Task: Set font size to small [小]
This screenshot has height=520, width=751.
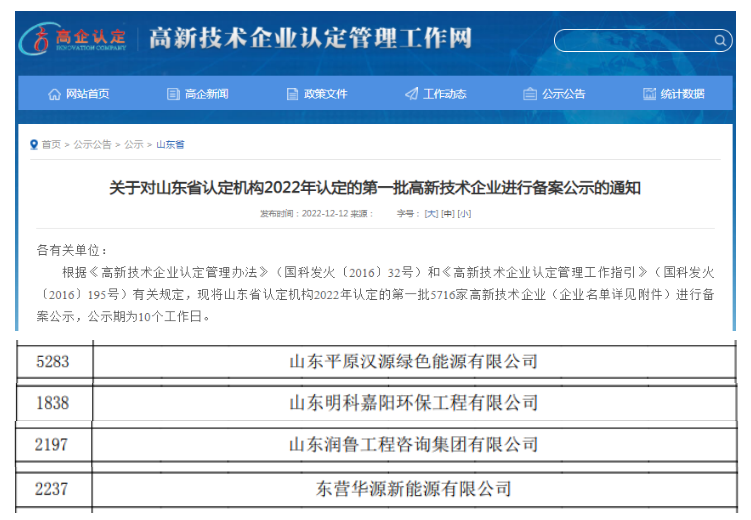Action: [464, 214]
